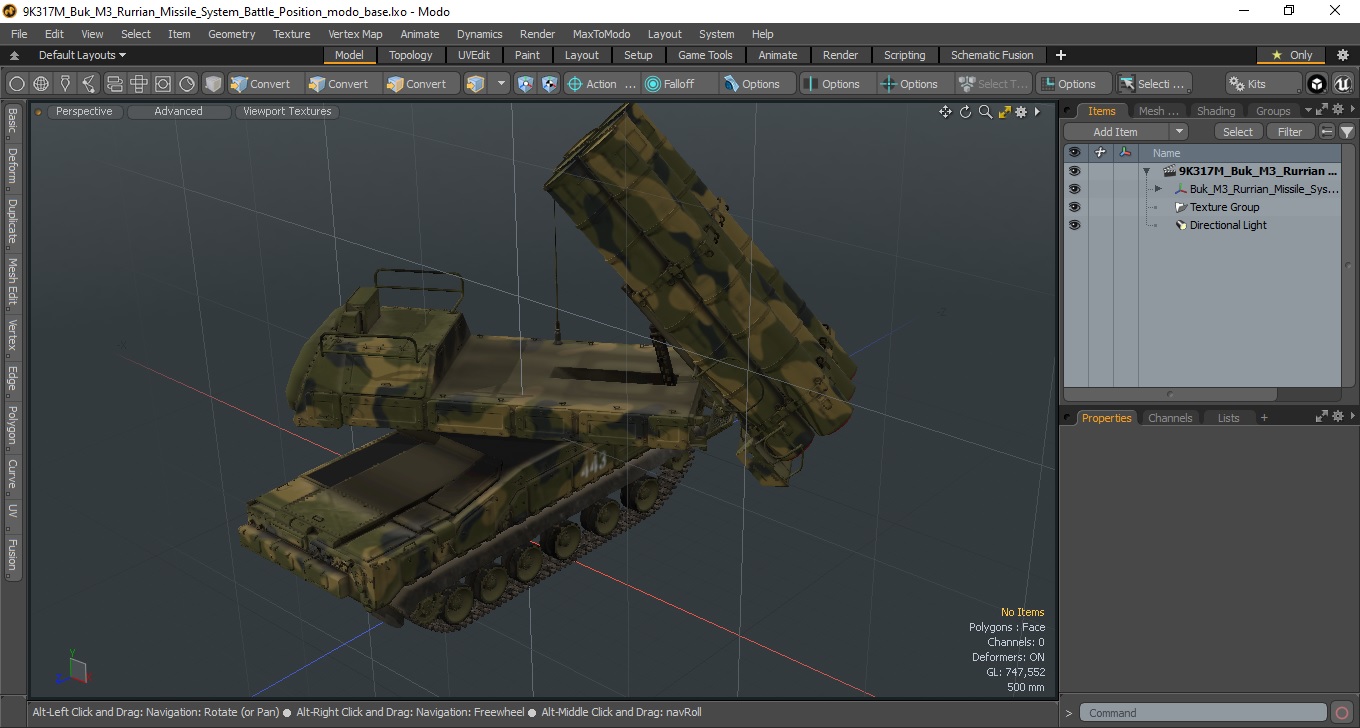Select the curve path tool icon
Viewport: 1360px width, 728px height.
pyautogui.click(x=90, y=84)
